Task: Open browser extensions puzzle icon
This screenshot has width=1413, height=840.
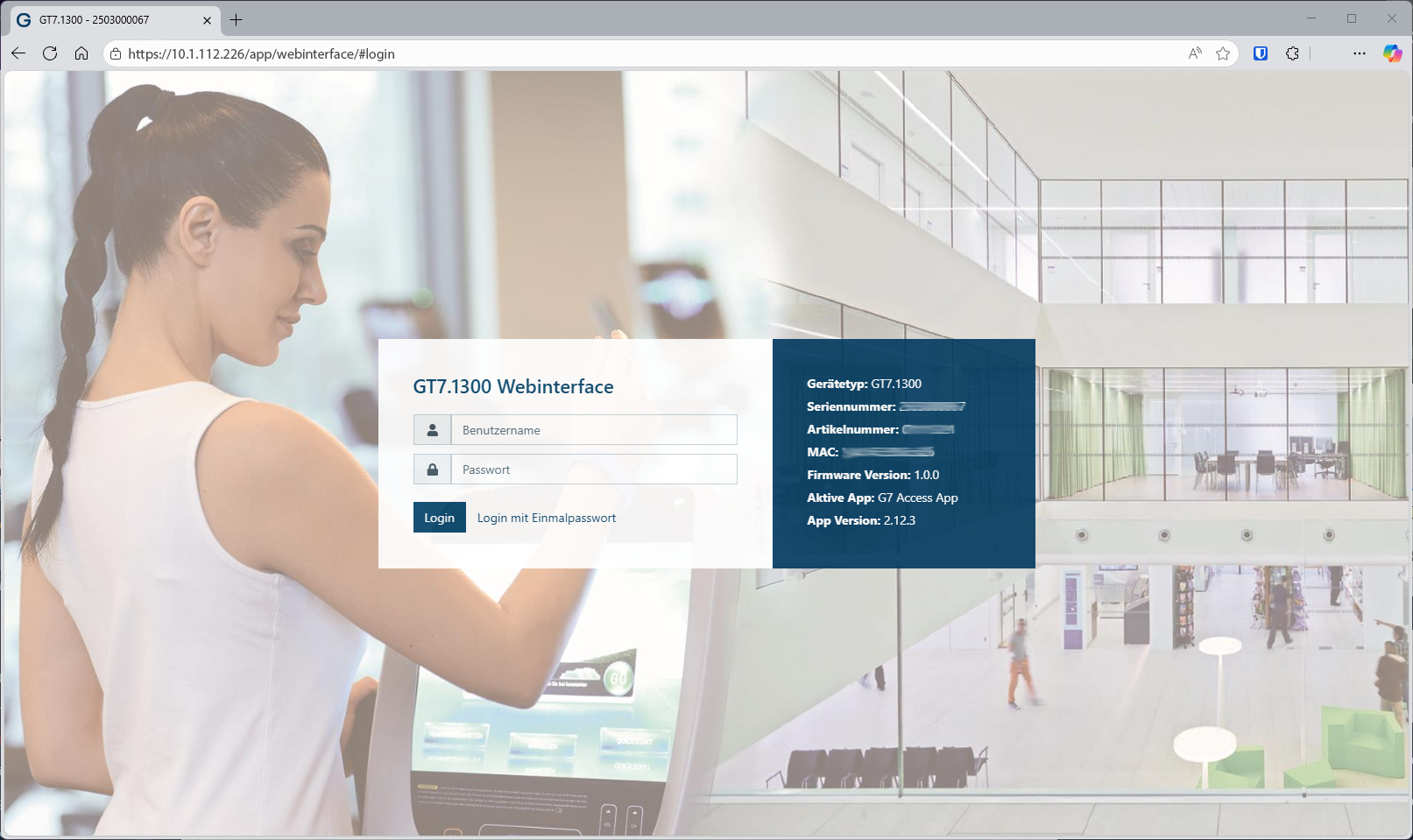Action: pyautogui.click(x=1292, y=53)
